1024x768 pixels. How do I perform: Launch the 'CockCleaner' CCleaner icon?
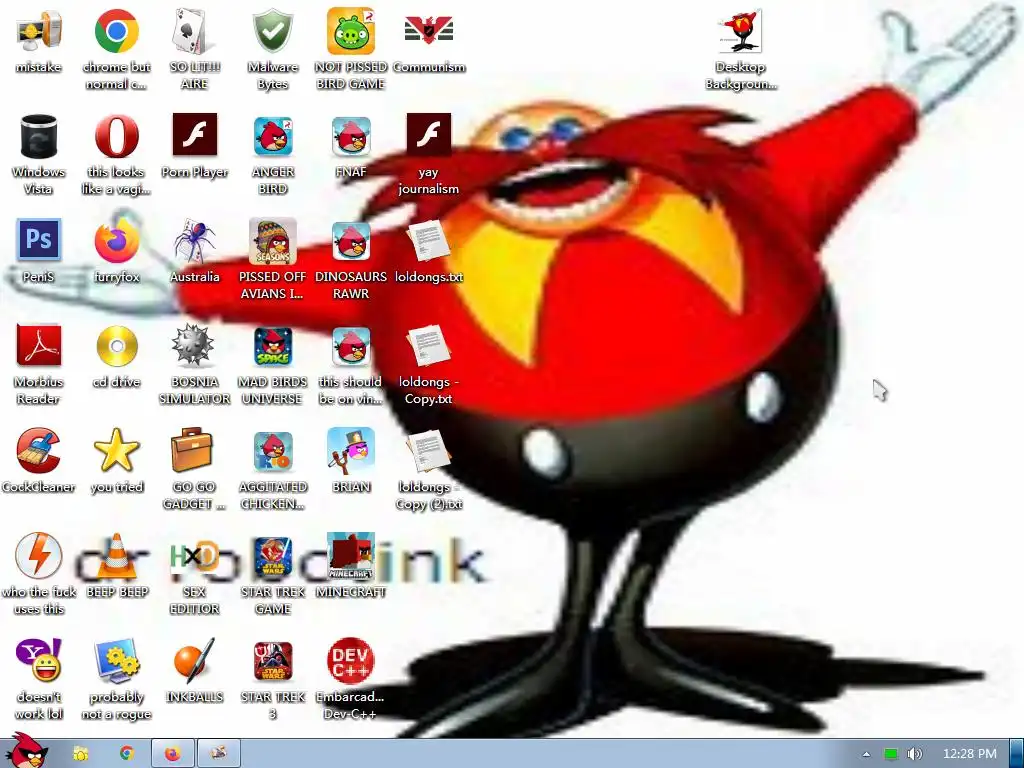[x=39, y=451]
